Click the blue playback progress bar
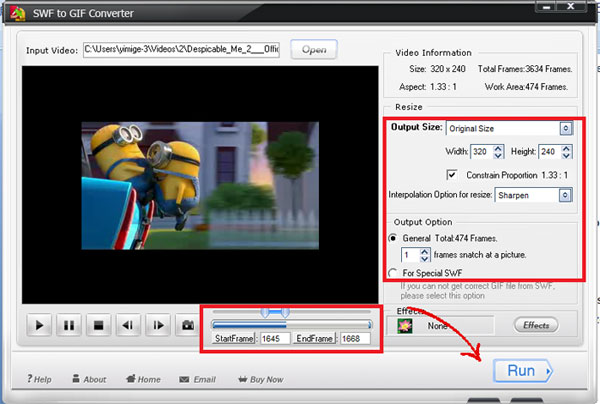The image size is (600, 404). pos(292,325)
